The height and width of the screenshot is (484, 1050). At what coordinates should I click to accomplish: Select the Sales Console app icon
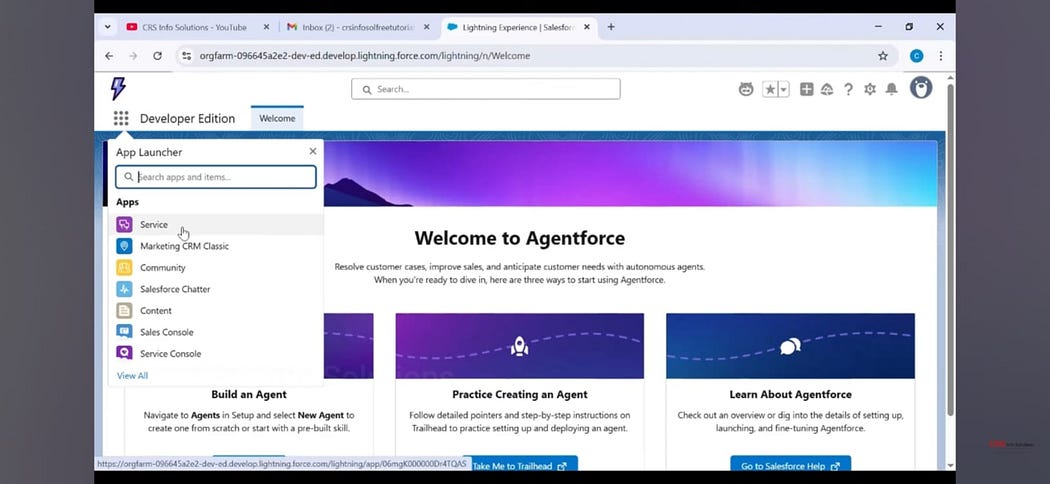[125, 331]
